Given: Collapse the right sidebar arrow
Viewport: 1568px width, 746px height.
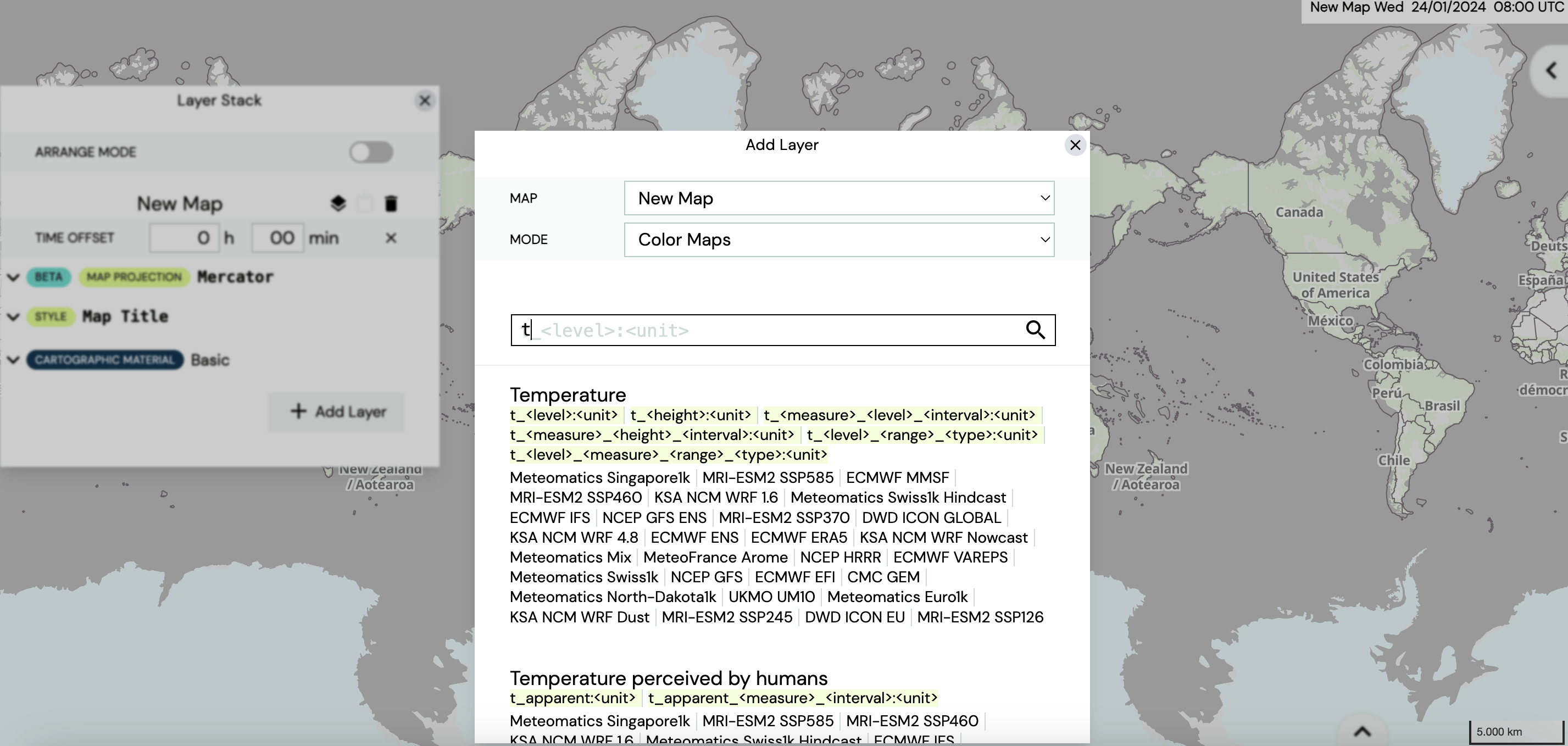Looking at the screenshot, I should (x=1551, y=70).
